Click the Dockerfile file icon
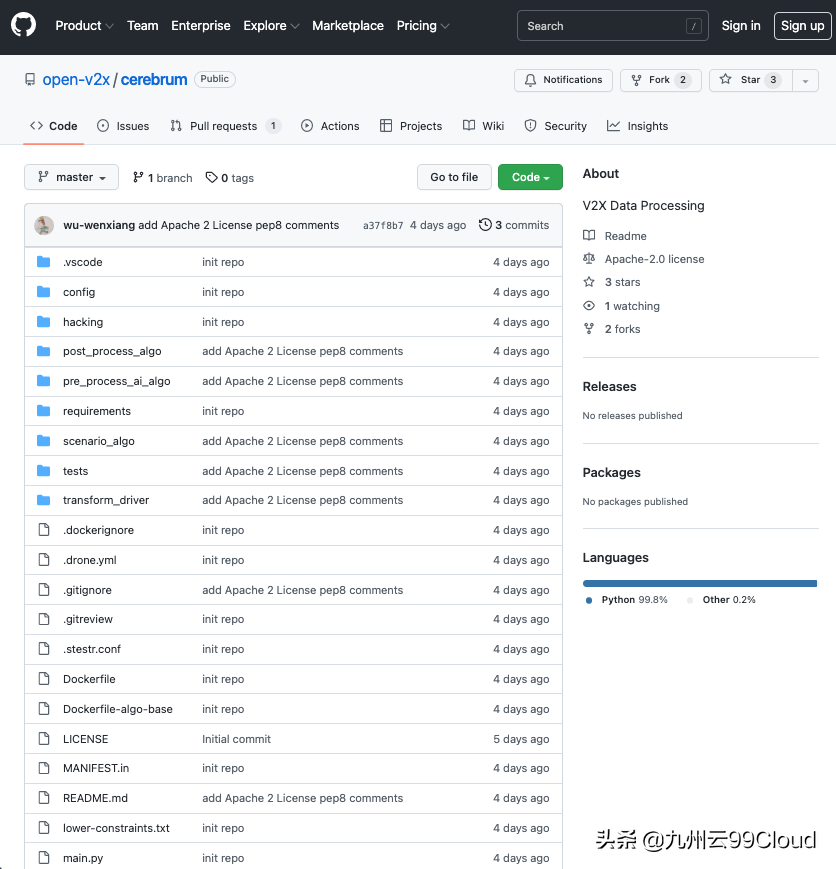 [44, 678]
